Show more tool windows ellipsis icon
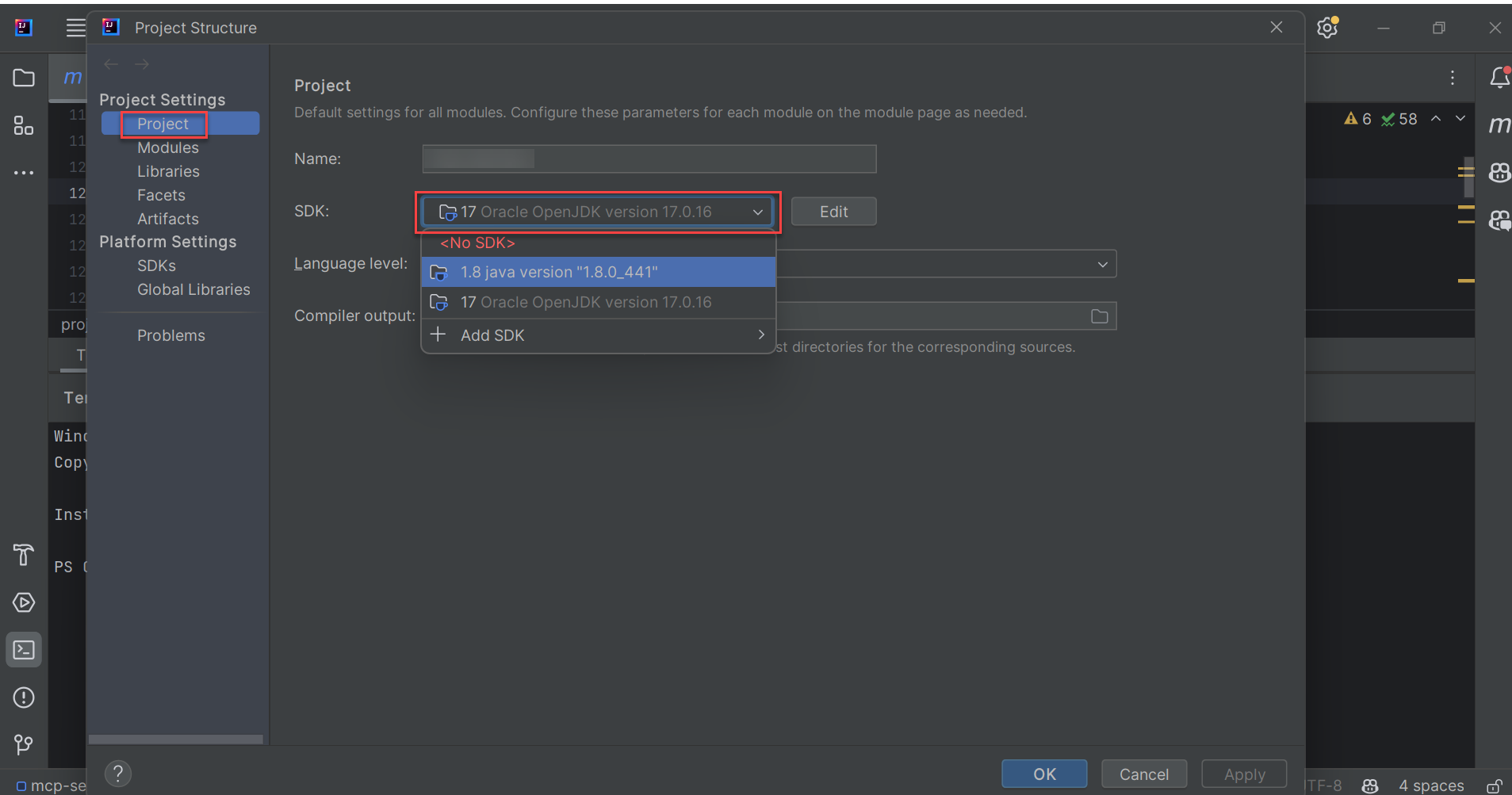 pyautogui.click(x=24, y=173)
